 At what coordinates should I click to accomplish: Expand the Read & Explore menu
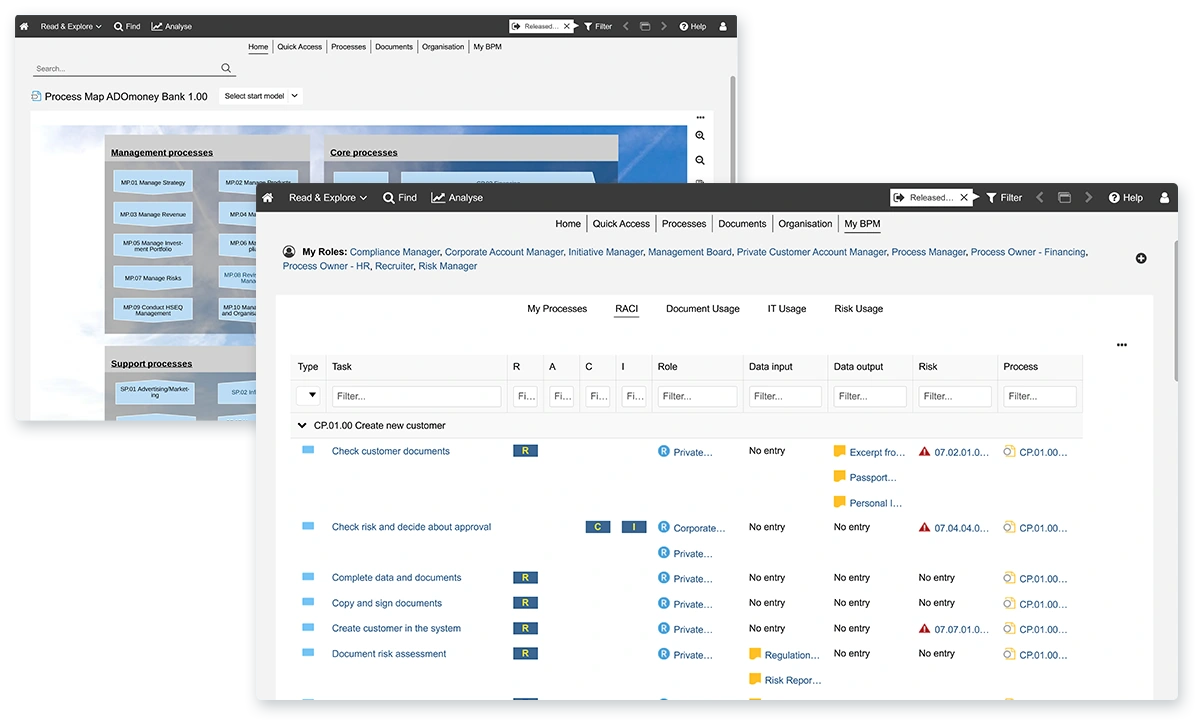pos(327,197)
